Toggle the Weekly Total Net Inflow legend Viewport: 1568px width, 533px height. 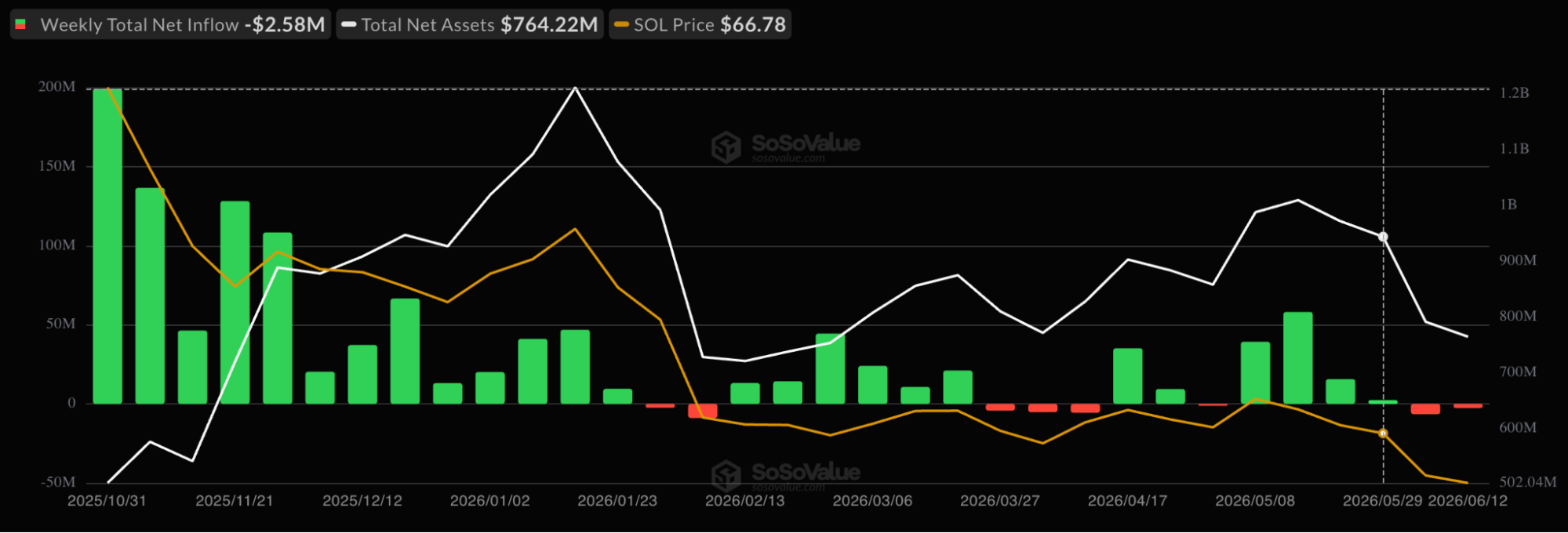click(x=170, y=24)
